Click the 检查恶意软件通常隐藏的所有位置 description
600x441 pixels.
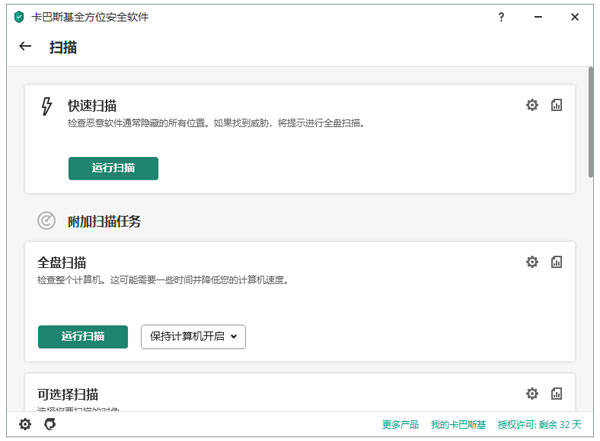[216, 123]
